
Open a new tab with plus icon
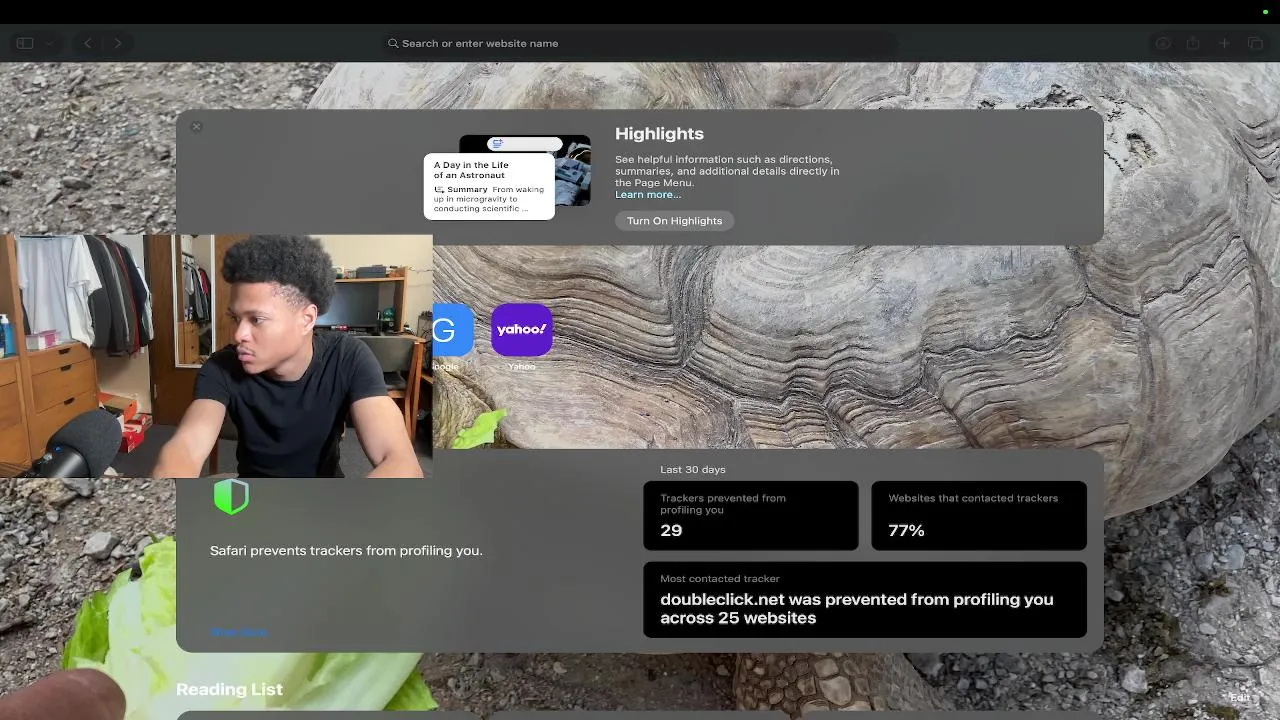pos(1224,43)
